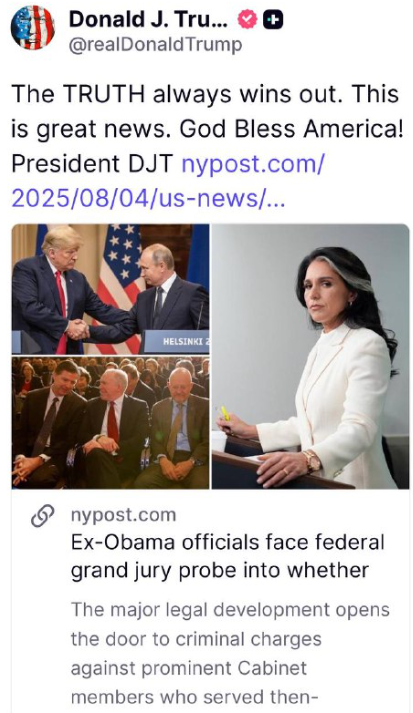Click the "President DJT" signature text
The image size is (413, 713).
click(x=92, y=165)
